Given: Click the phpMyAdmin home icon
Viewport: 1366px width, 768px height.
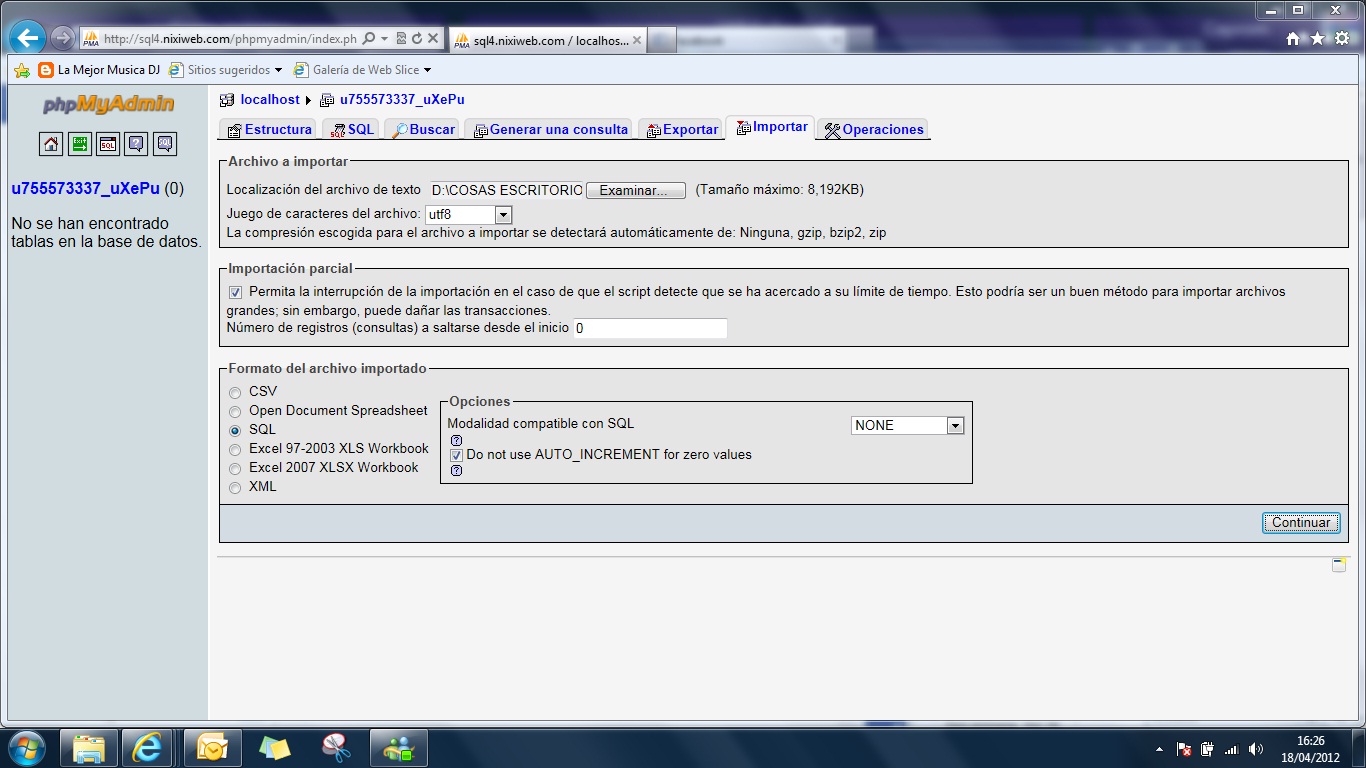Looking at the screenshot, I should [x=51, y=144].
